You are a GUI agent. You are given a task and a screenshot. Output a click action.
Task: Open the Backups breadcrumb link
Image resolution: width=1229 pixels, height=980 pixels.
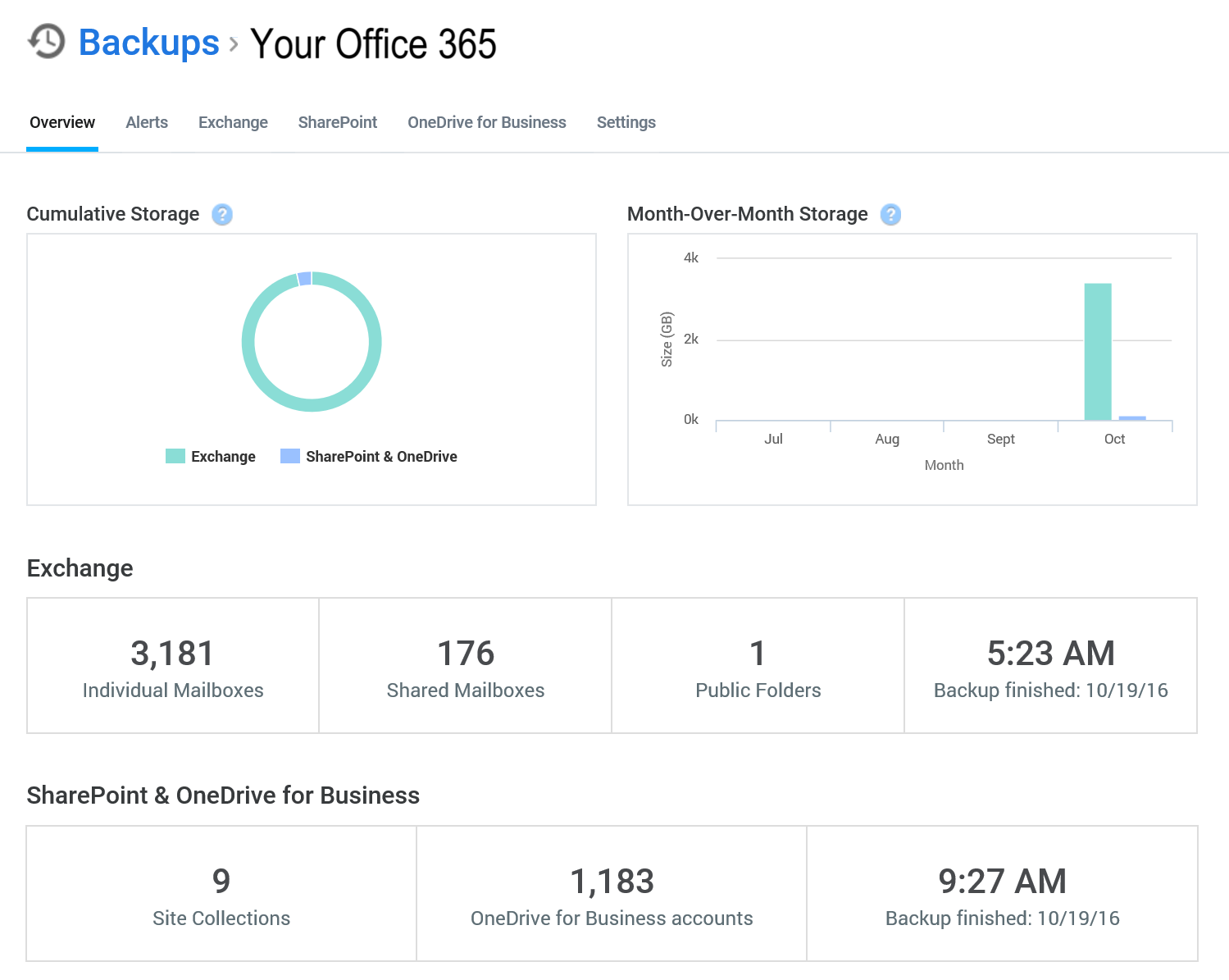tap(149, 43)
